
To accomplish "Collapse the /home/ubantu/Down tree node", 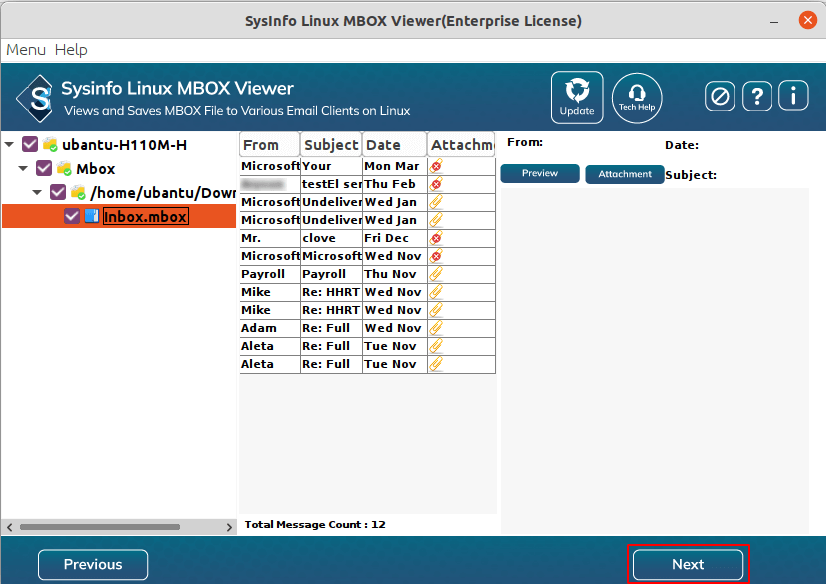I will 38,192.
